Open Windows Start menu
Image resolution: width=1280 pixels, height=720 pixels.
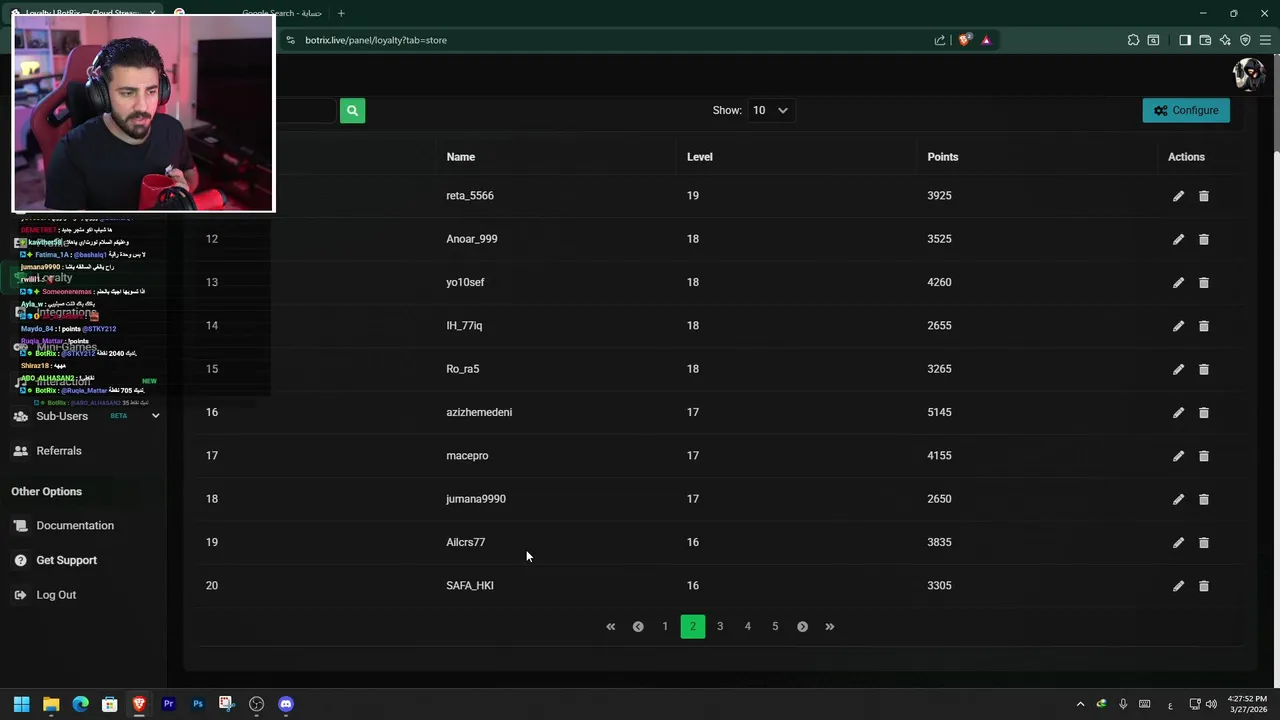pyautogui.click(x=22, y=704)
